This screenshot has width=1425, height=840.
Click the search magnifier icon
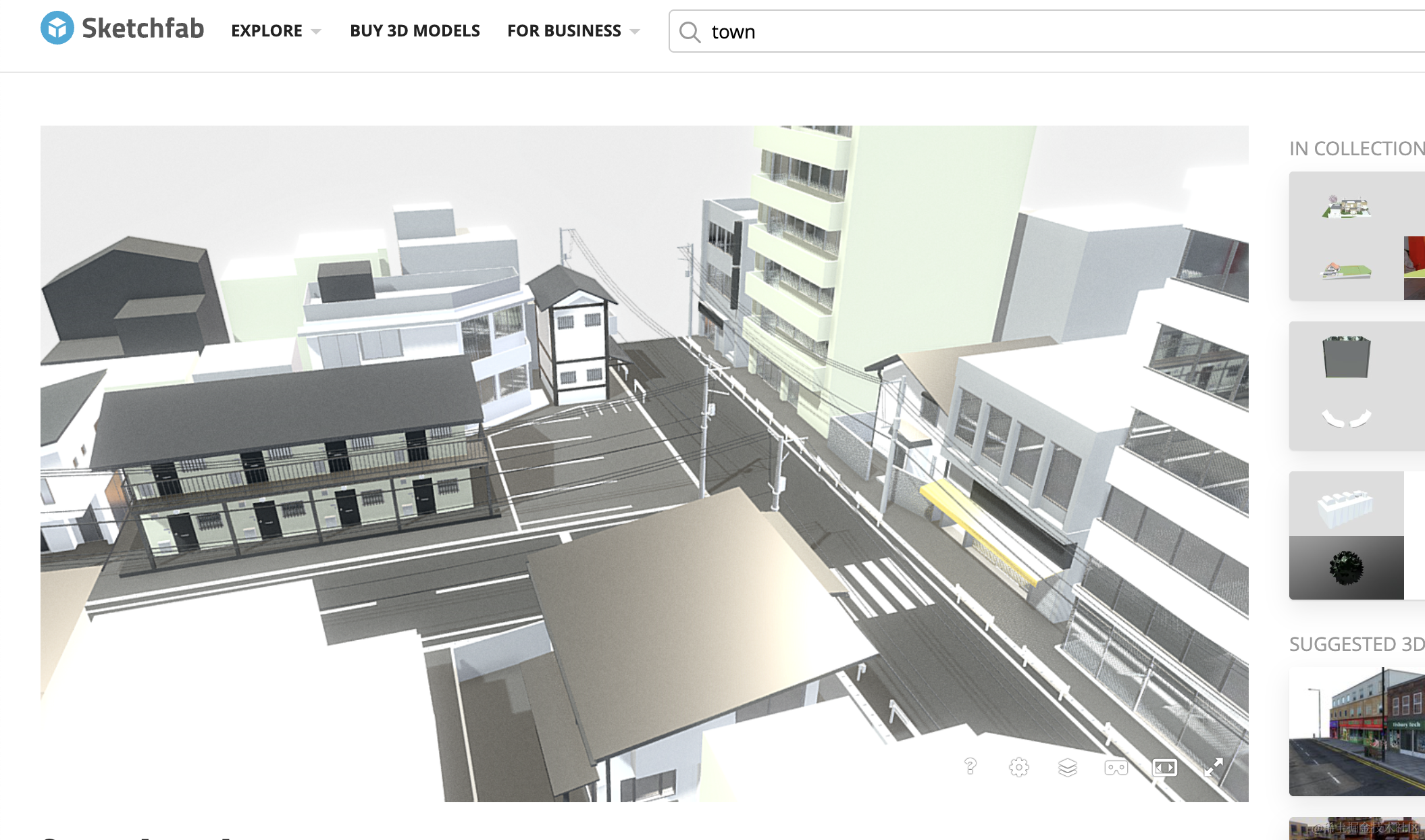(690, 32)
